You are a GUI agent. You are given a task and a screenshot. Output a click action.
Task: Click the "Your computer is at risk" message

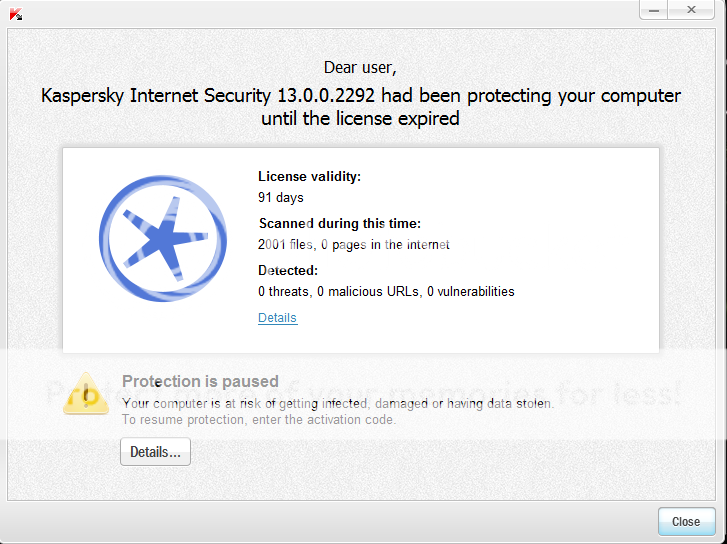point(338,403)
